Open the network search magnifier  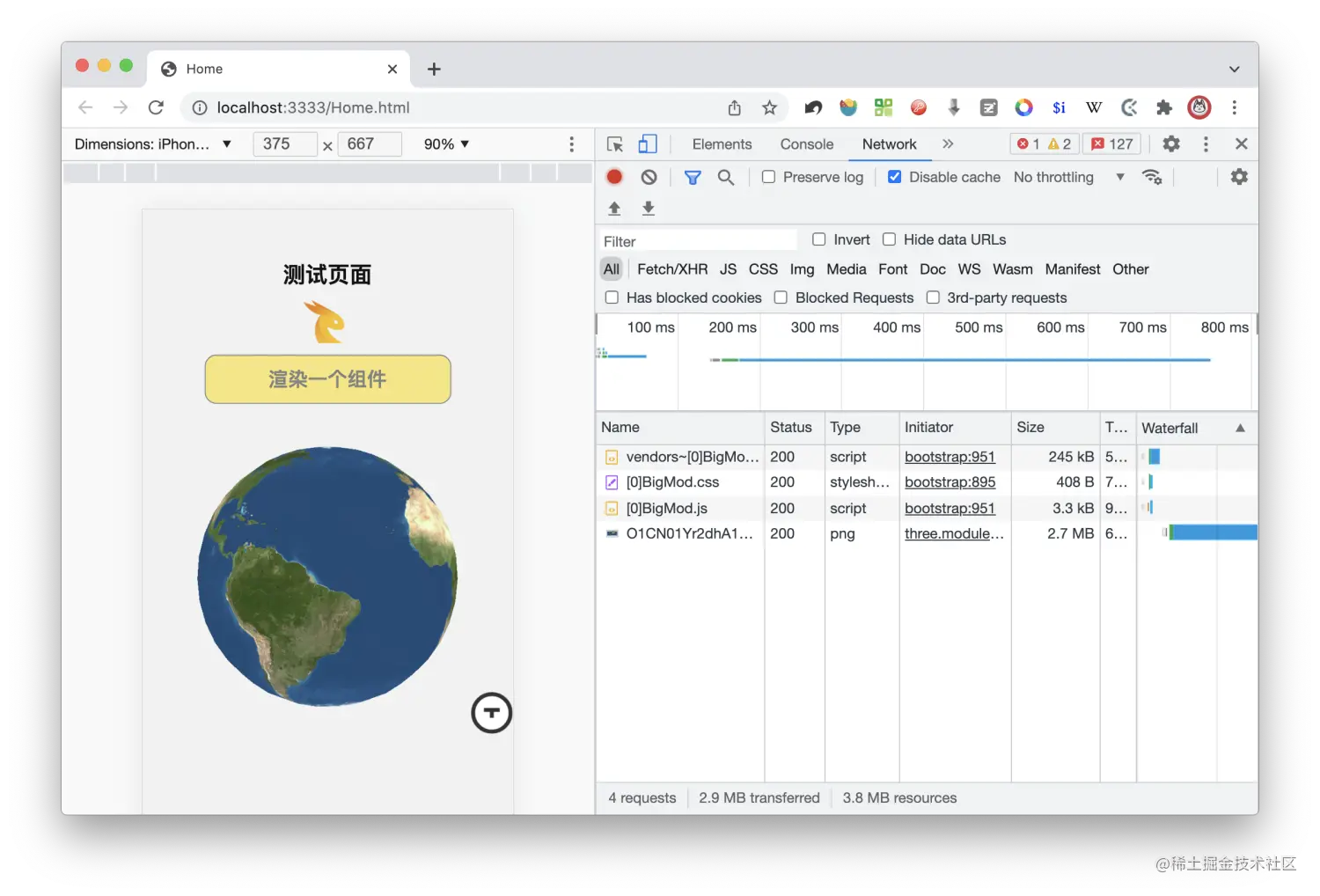(x=726, y=178)
